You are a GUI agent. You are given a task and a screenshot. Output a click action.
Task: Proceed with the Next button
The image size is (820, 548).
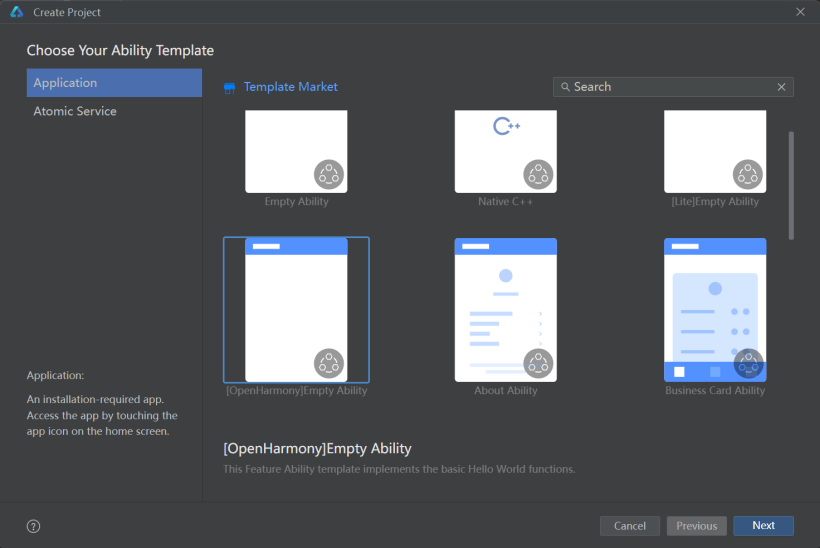[764, 526]
